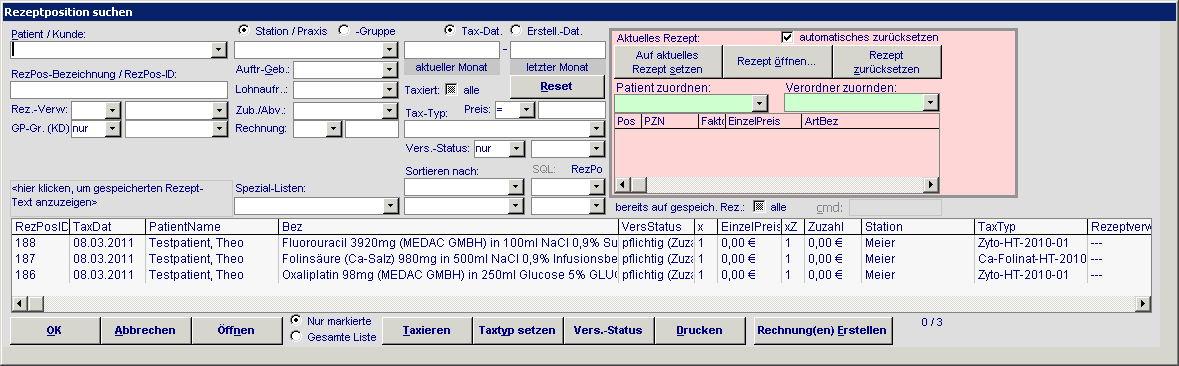Choose the Erstell.-Dat. radio option
The image size is (1179, 366).
[516, 31]
